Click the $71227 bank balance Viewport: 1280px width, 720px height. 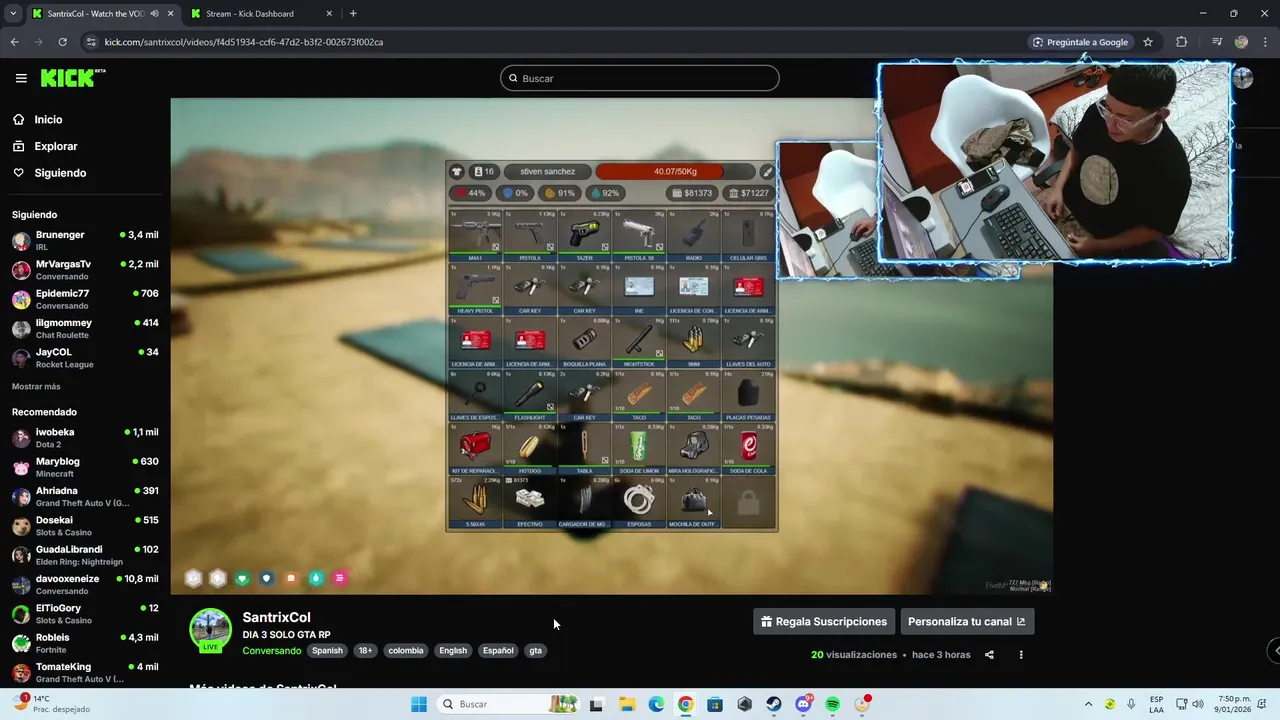pos(749,193)
